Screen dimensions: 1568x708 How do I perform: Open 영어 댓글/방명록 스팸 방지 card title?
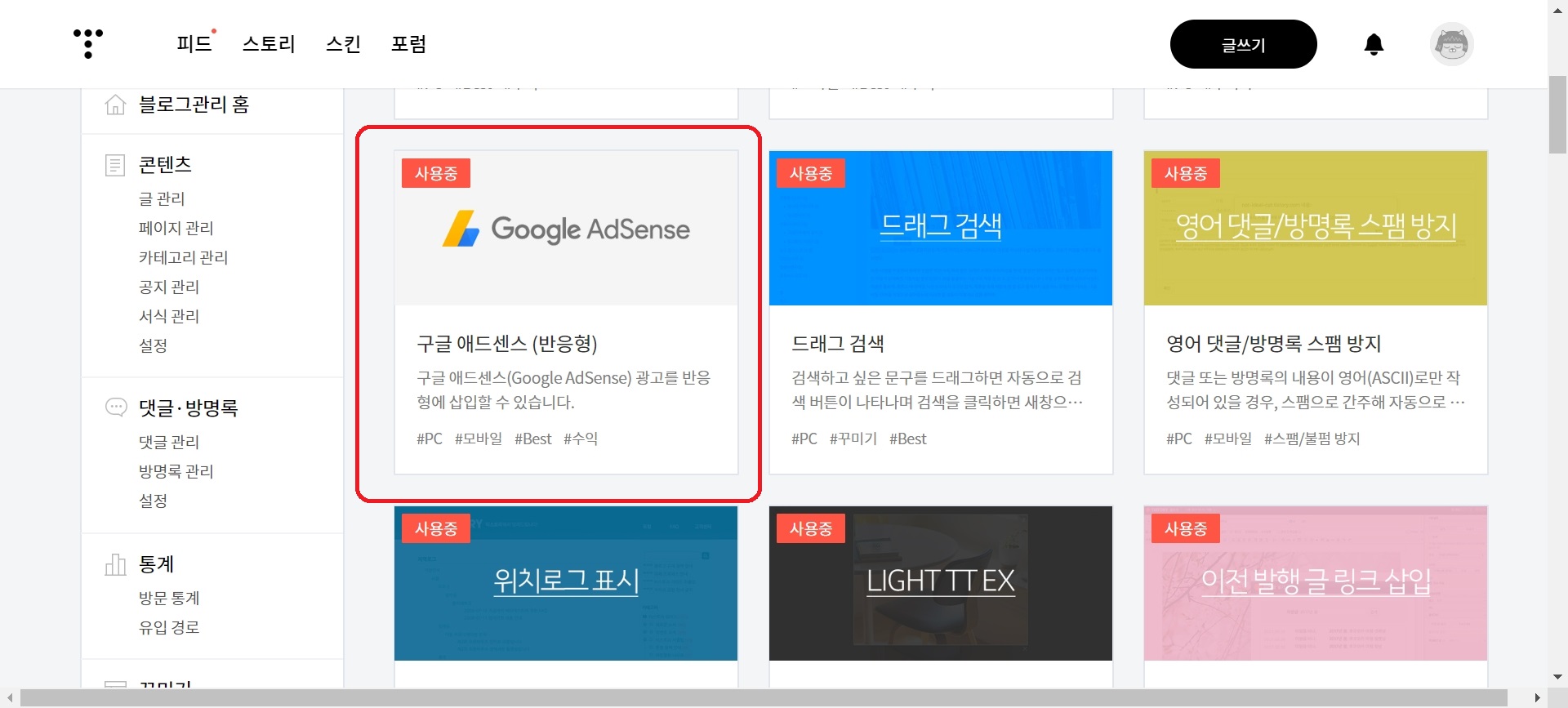point(1274,344)
